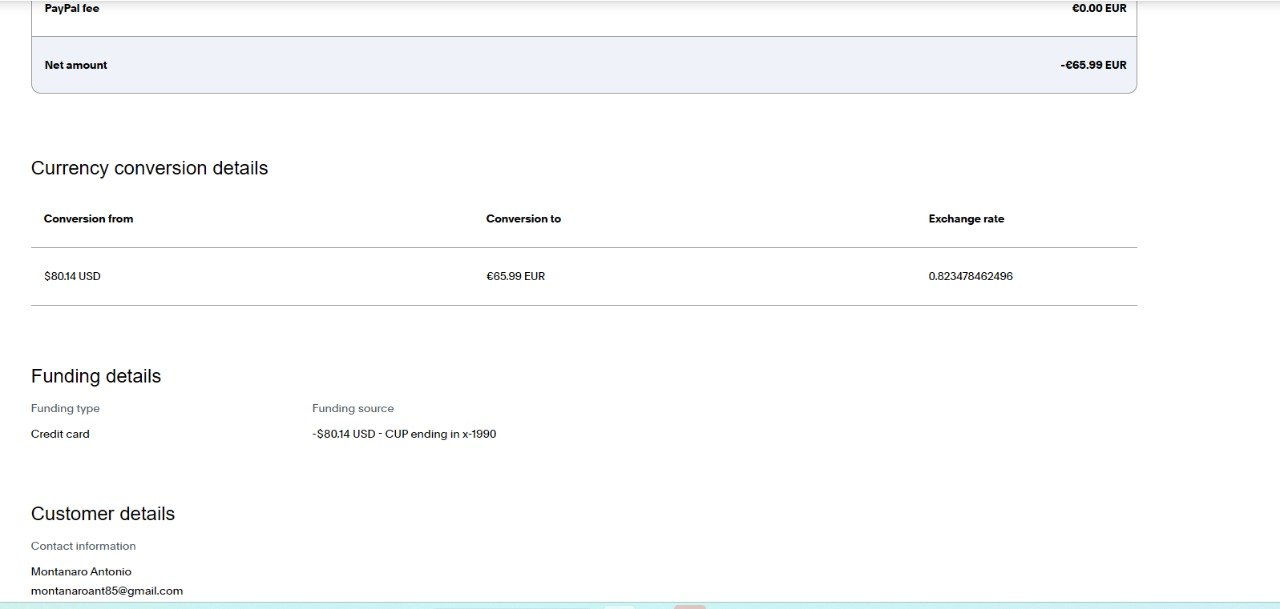The height and width of the screenshot is (609, 1280).
Task: Select customer name Montanaro Antonio
Action: 81,572
